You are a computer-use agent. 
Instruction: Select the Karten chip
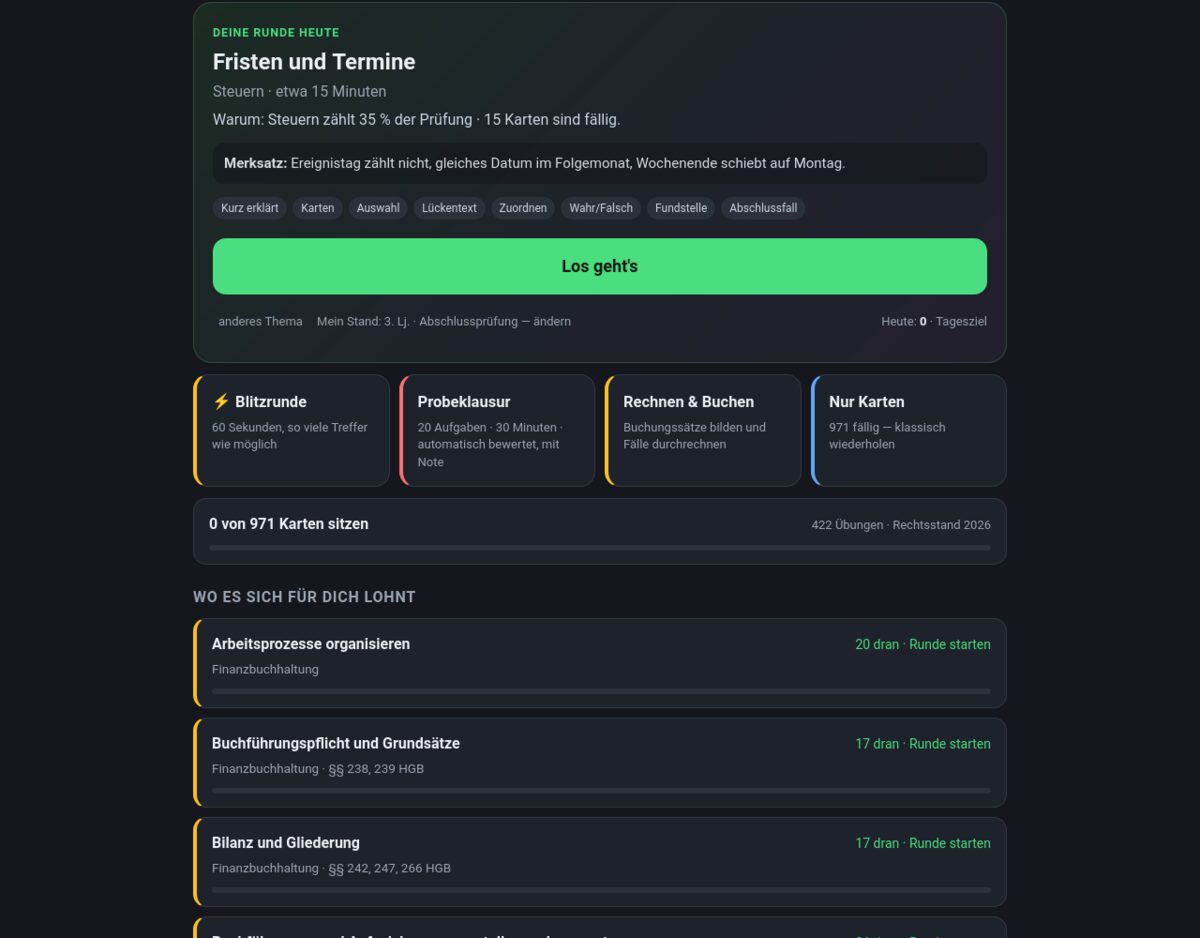click(318, 208)
